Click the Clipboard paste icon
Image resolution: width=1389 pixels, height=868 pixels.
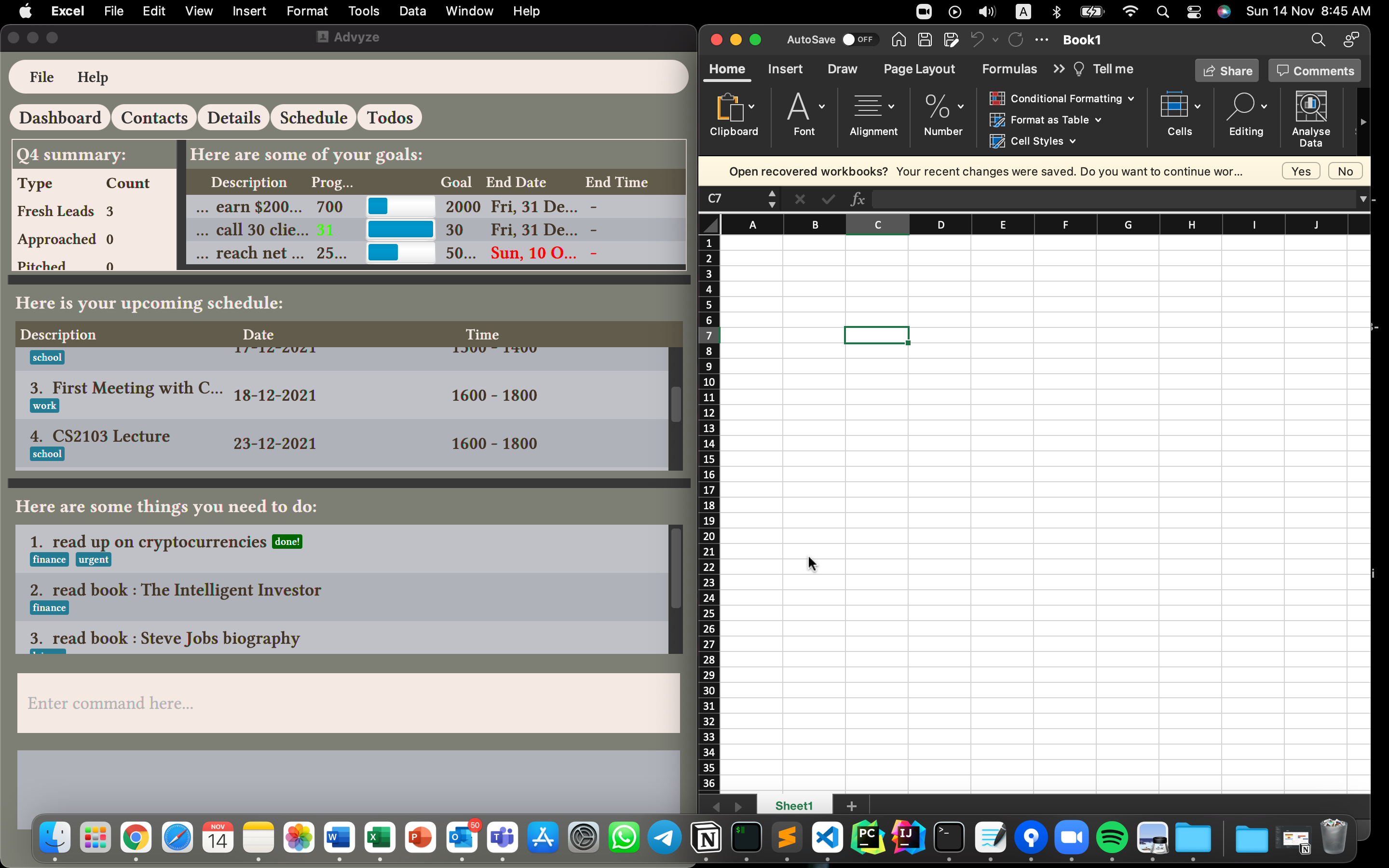click(730, 108)
